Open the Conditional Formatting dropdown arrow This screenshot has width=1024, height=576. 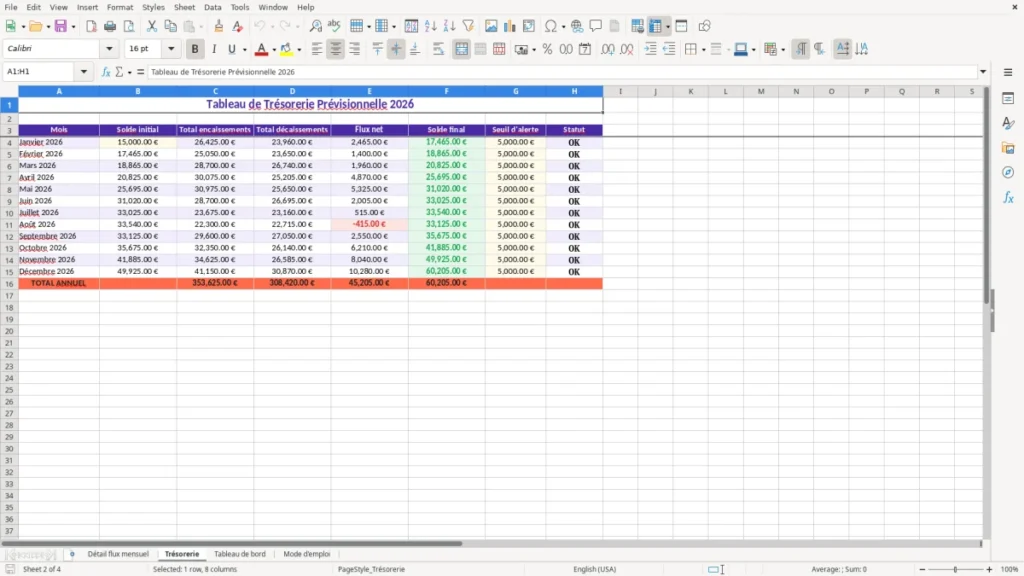[x=783, y=50]
